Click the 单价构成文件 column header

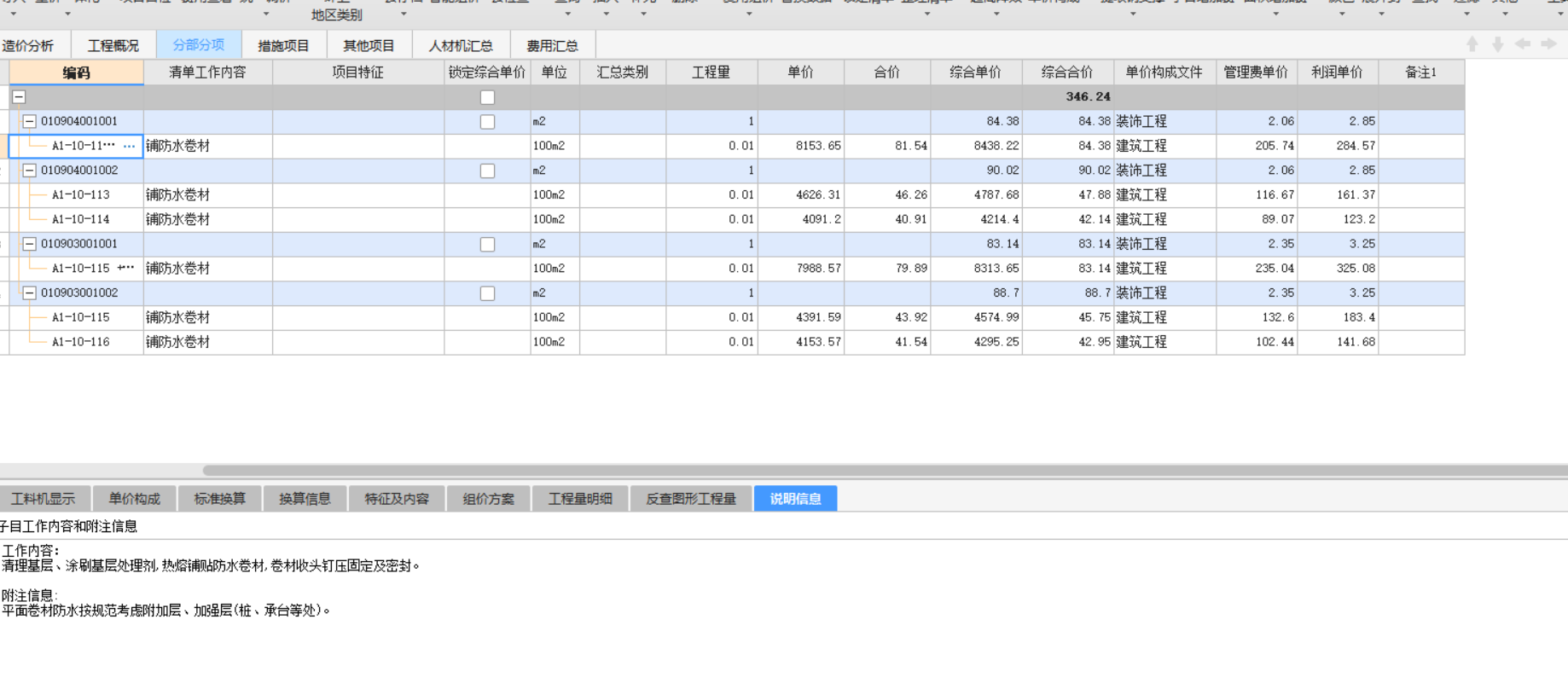1164,72
